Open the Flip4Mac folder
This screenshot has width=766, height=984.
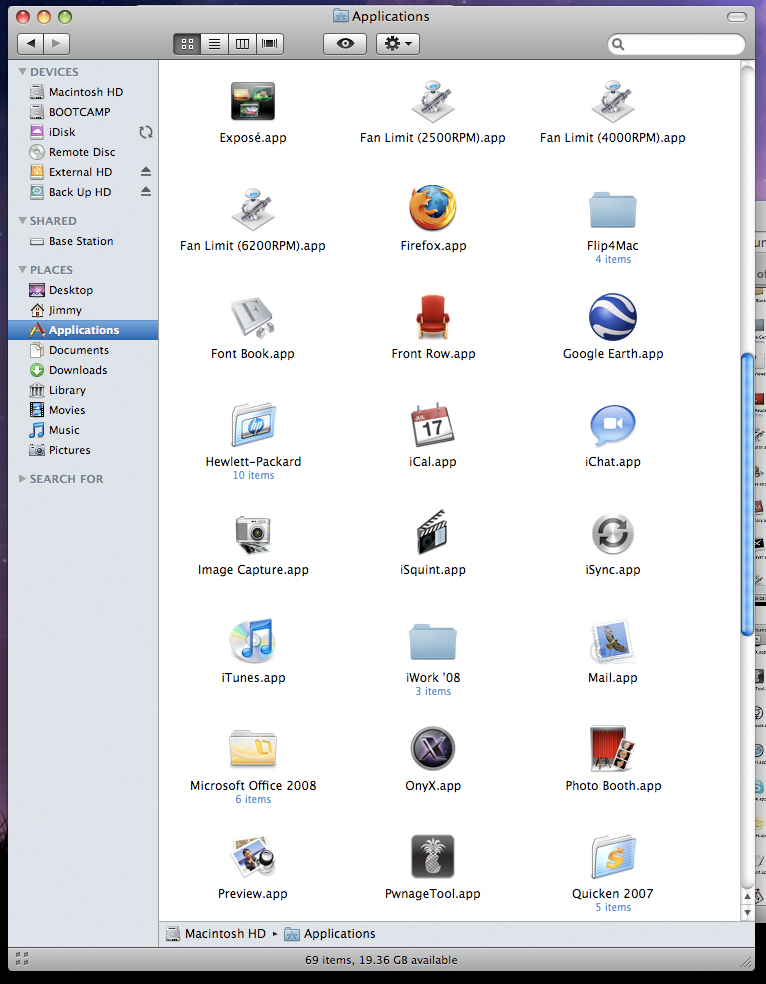point(613,210)
